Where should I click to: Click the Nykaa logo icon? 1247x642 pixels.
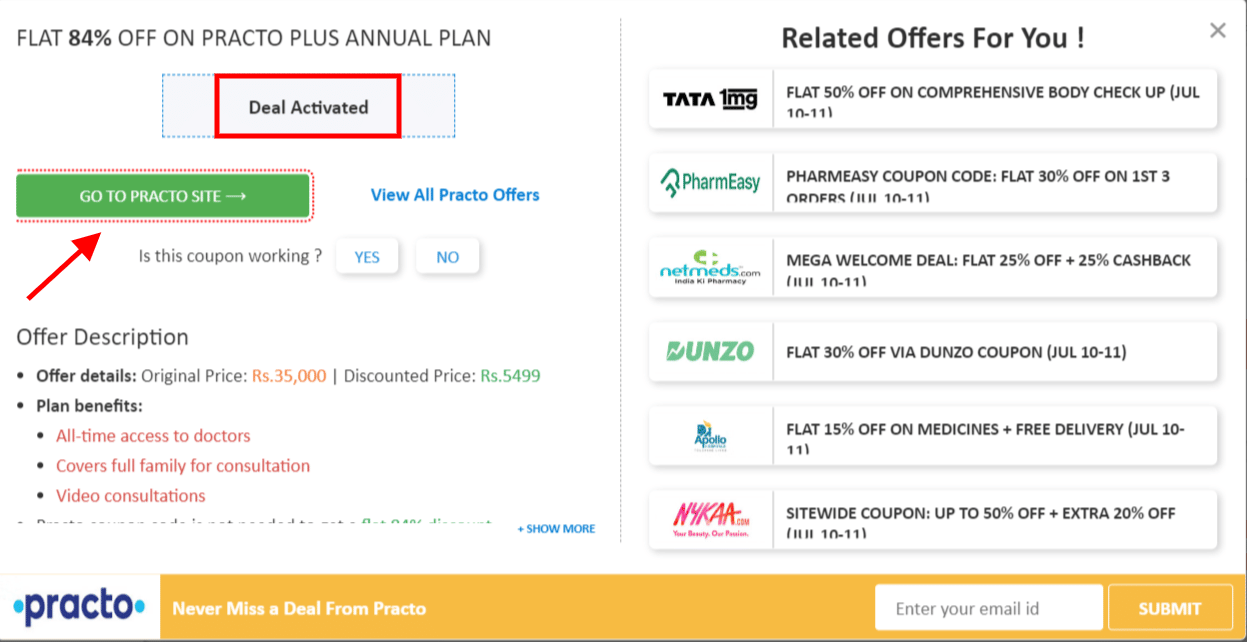[x=710, y=519]
